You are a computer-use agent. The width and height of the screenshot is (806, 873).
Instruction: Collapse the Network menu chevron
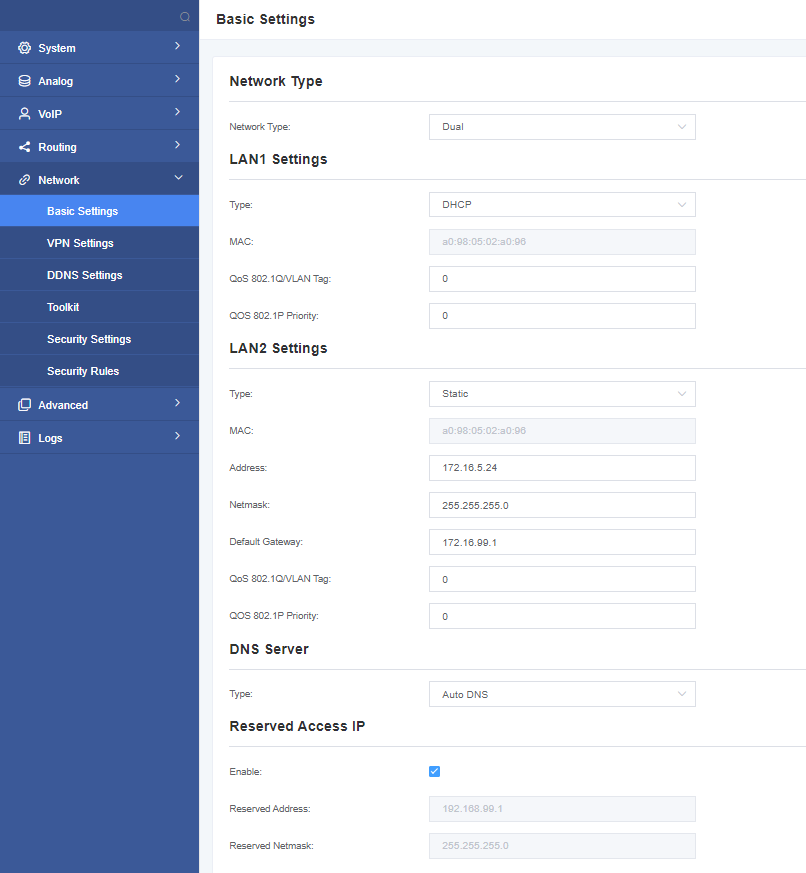pos(179,178)
